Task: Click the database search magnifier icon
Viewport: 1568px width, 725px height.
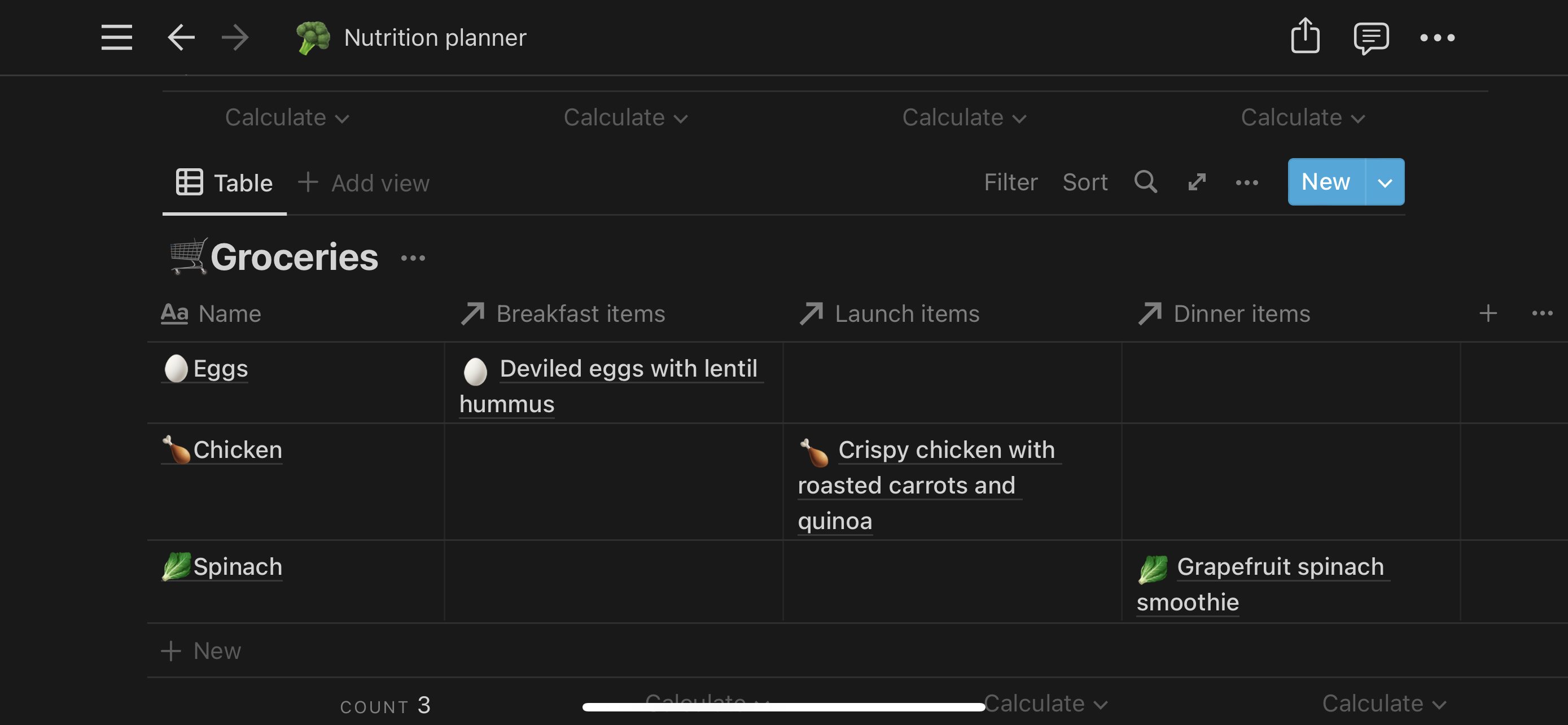Action: coord(1146,182)
